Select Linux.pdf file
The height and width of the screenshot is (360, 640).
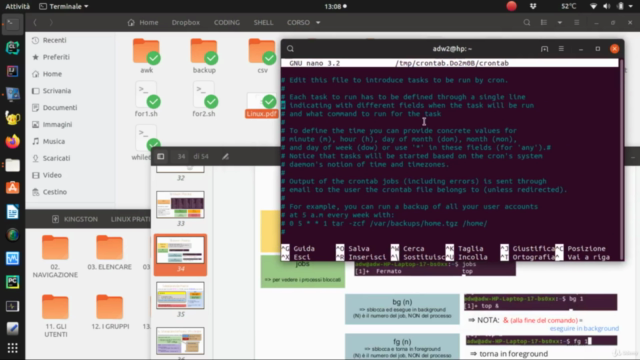point(261,105)
